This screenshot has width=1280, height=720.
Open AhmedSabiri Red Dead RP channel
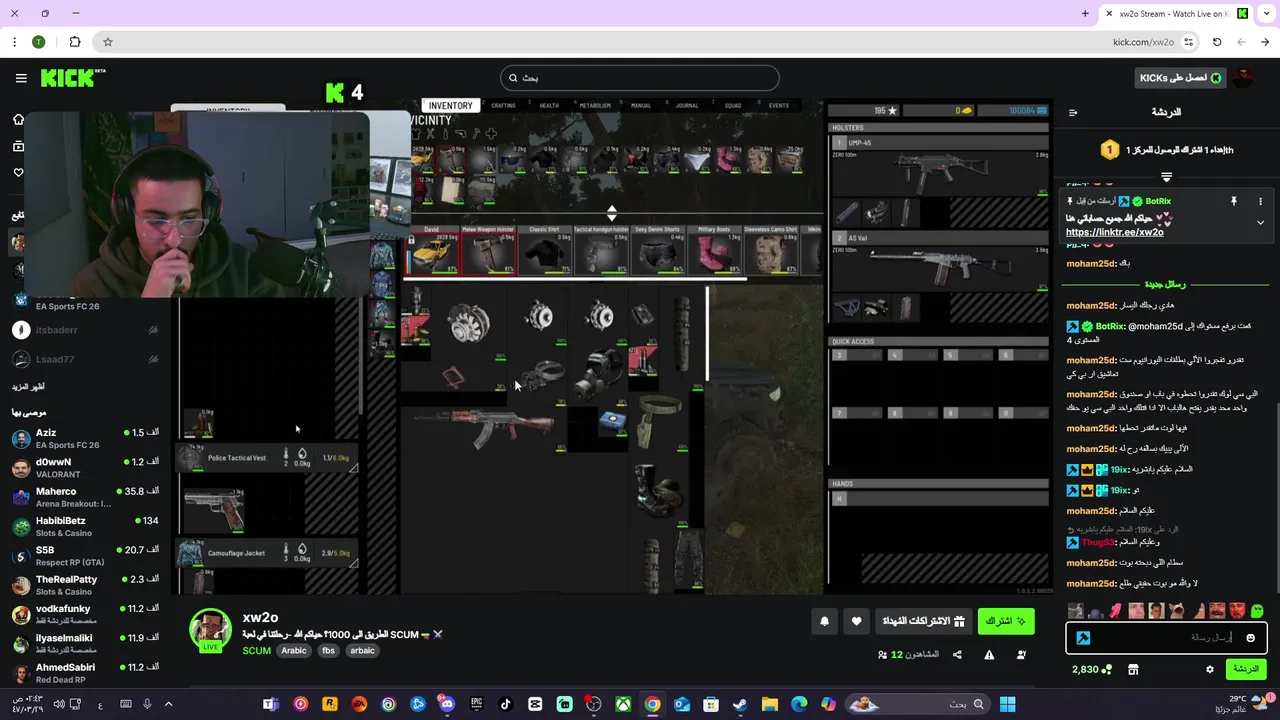[x=85, y=672]
